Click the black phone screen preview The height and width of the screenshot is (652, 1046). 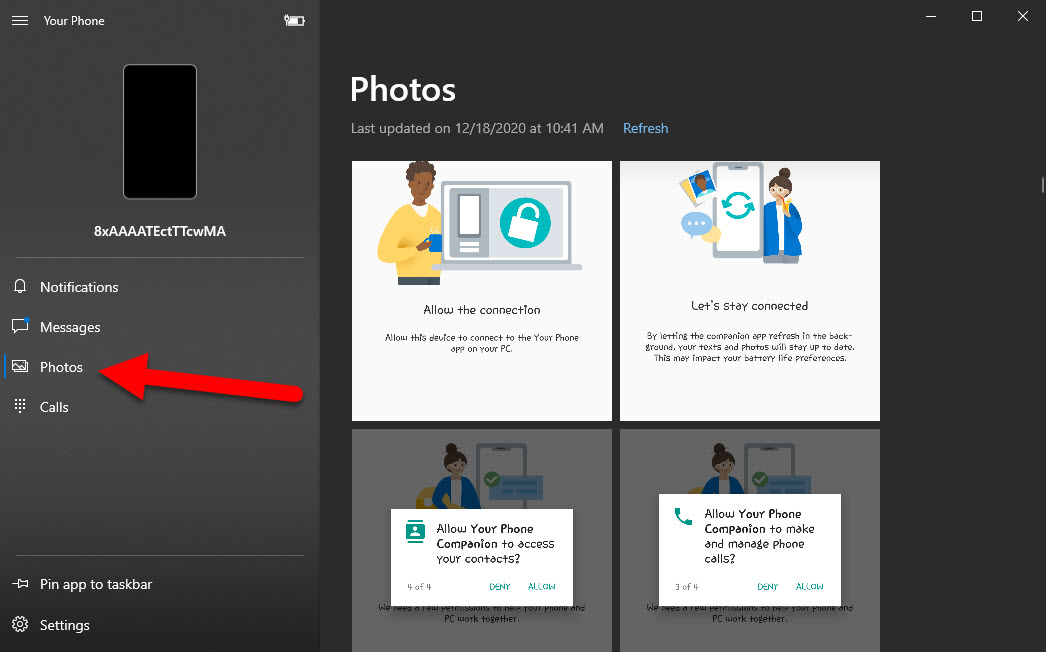click(159, 131)
